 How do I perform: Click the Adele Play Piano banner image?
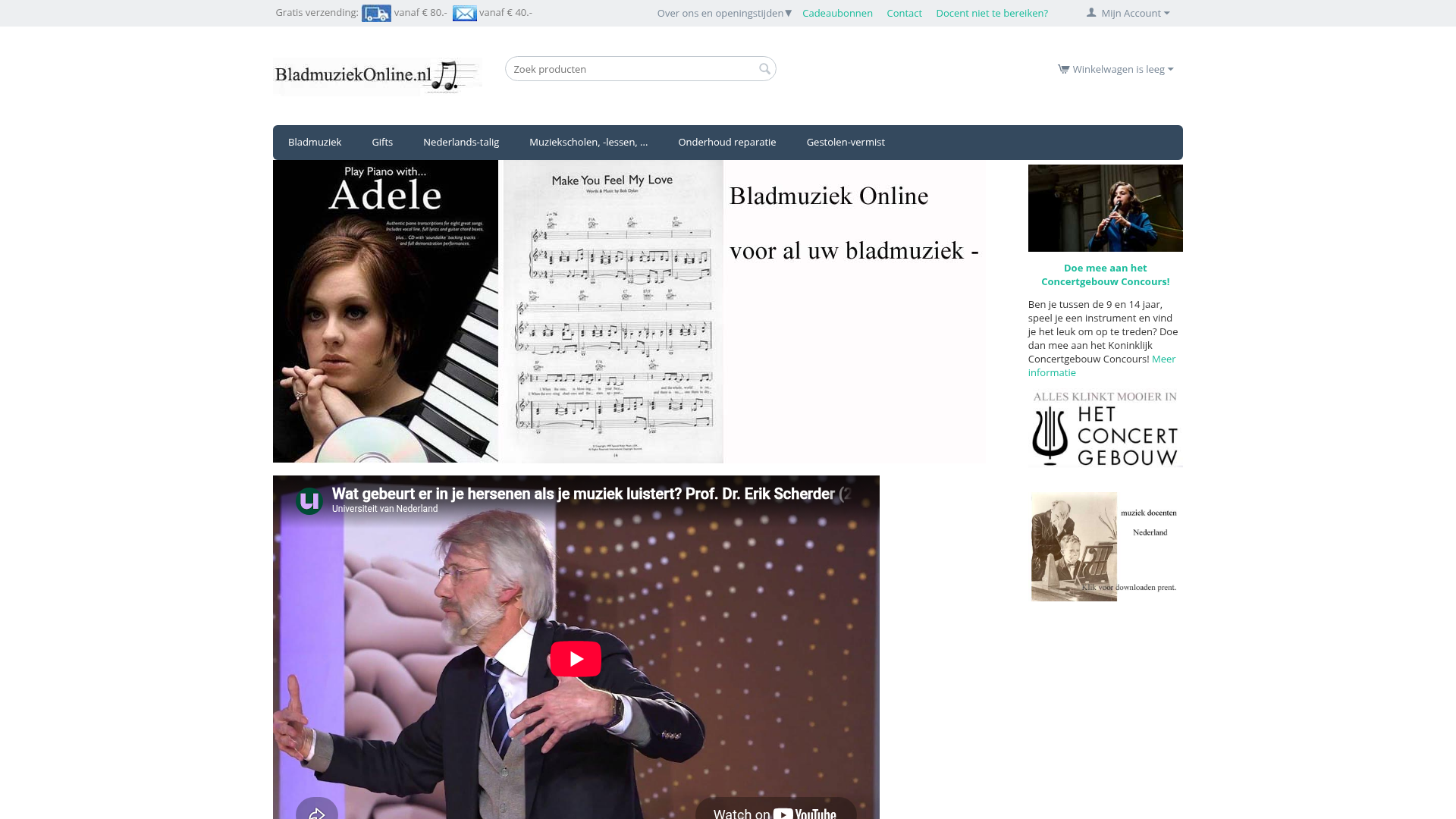385,311
